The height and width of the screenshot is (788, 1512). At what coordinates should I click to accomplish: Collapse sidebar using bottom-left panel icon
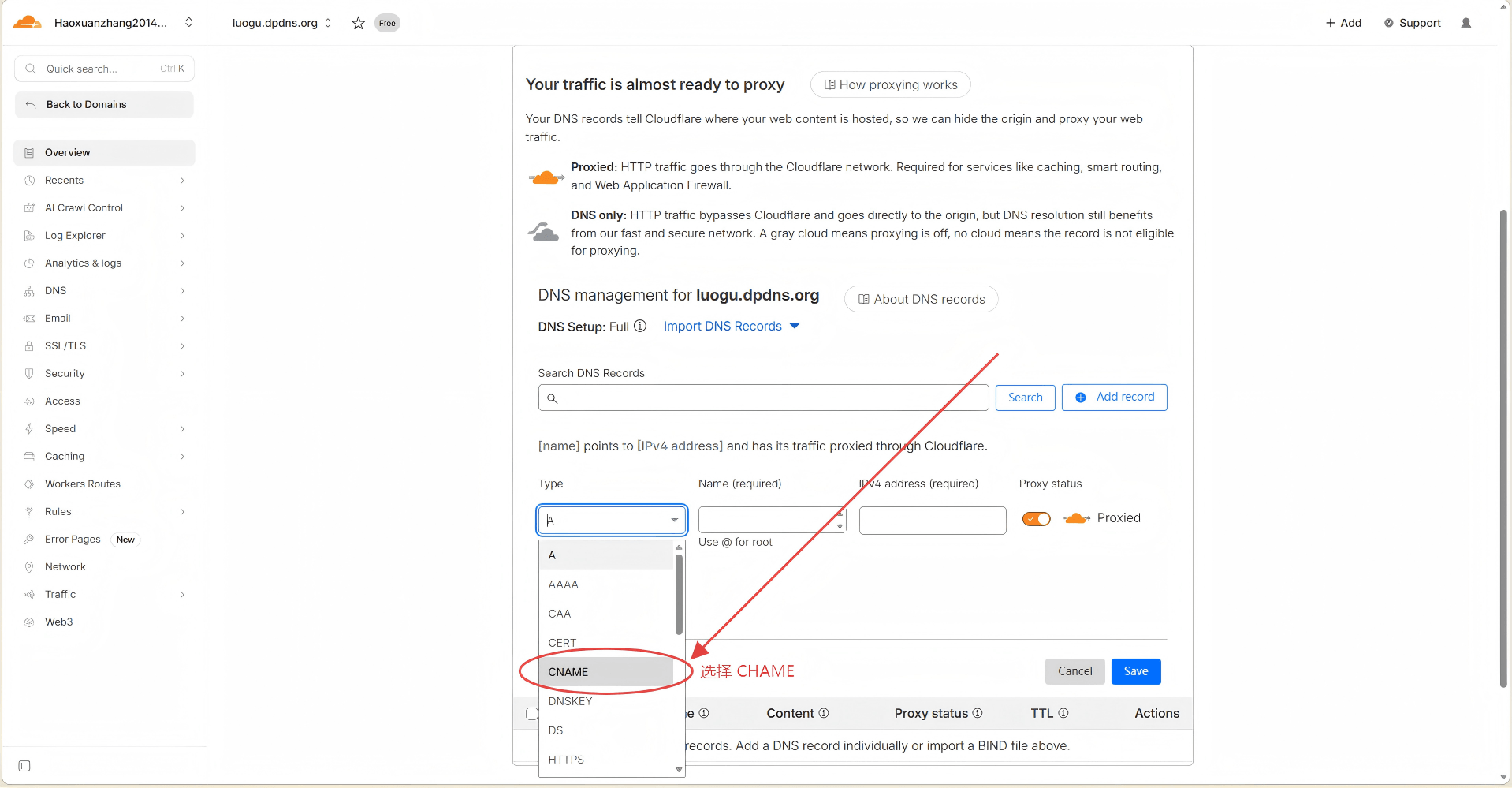24,766
